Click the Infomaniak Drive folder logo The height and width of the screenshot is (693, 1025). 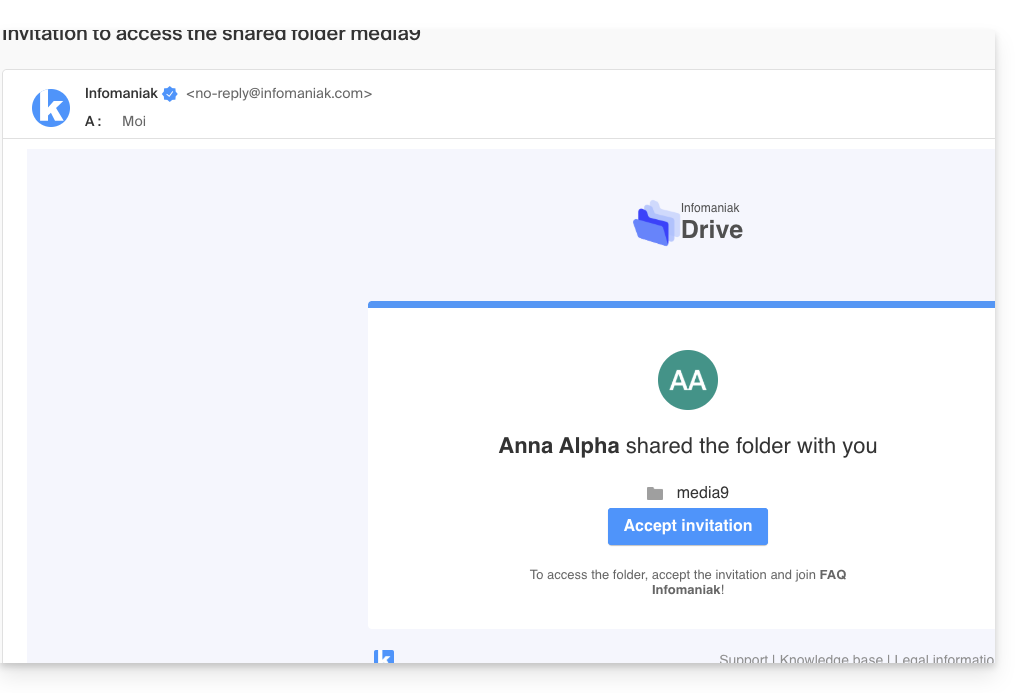pyautogui.click(x=653, y=223)
